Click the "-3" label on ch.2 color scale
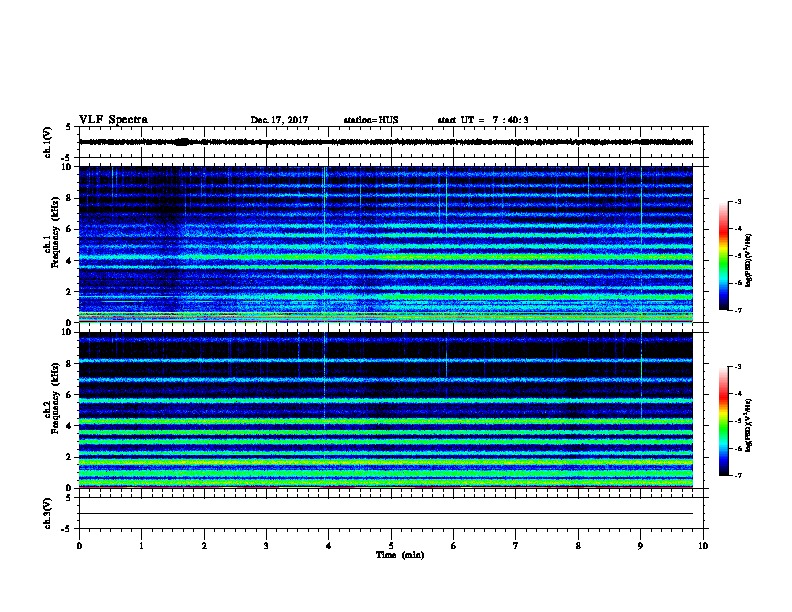This screenshot has height=612, width=792. click(x=737, y=367)
